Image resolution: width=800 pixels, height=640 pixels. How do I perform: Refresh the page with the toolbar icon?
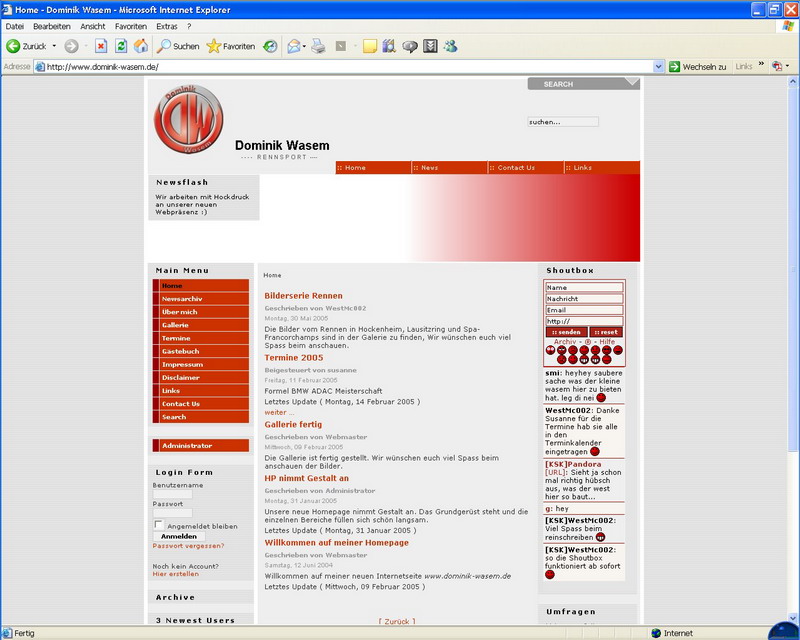coord(121,46)
